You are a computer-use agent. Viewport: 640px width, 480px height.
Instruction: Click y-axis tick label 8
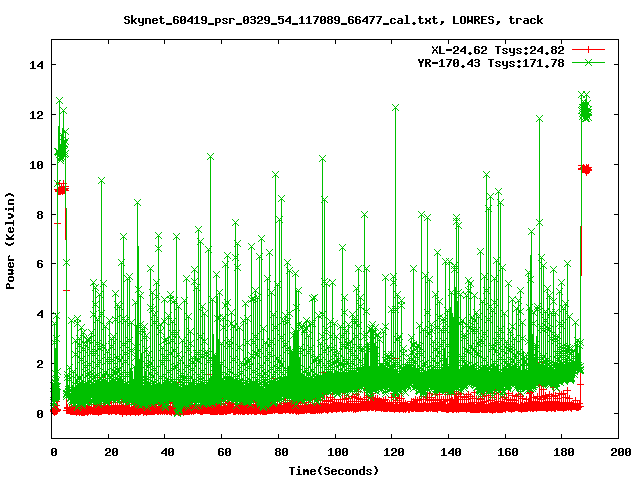pos(40,215)
